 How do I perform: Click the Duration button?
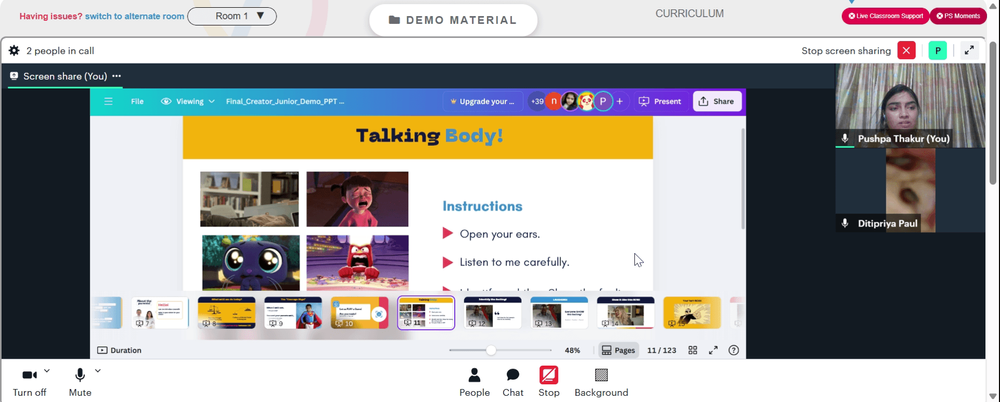tap(119, 350)
